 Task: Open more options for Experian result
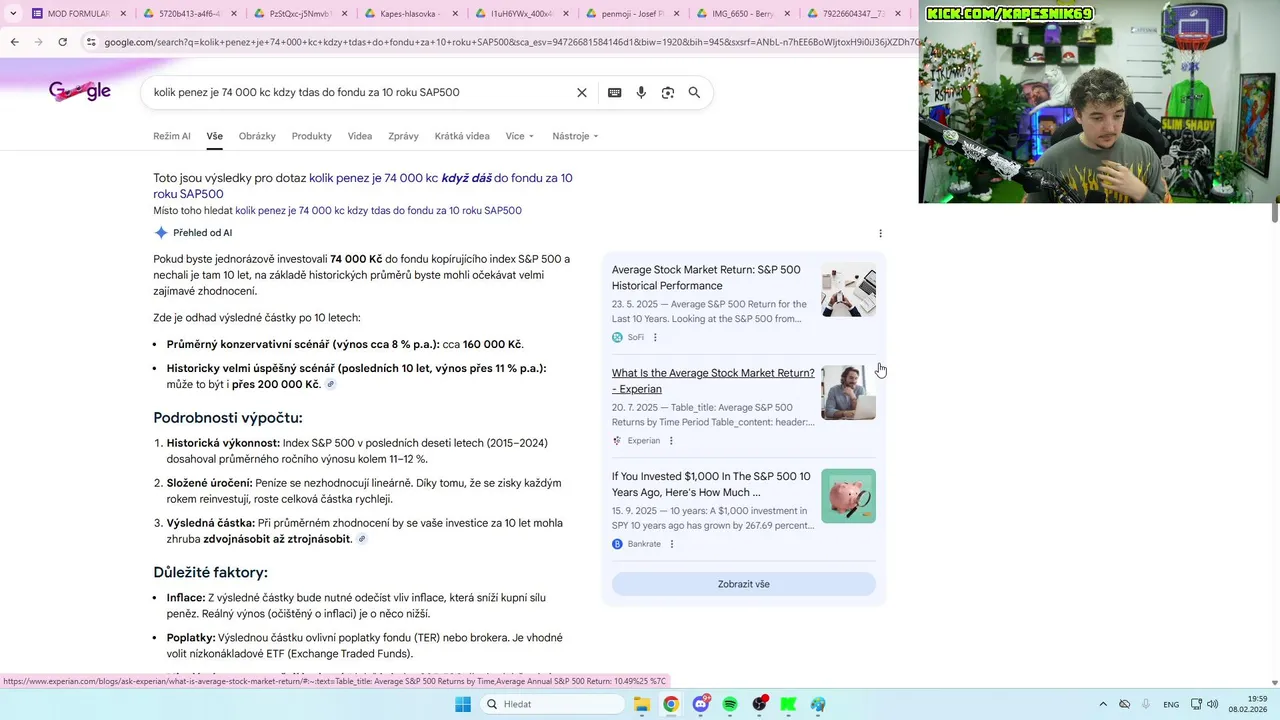671,440
